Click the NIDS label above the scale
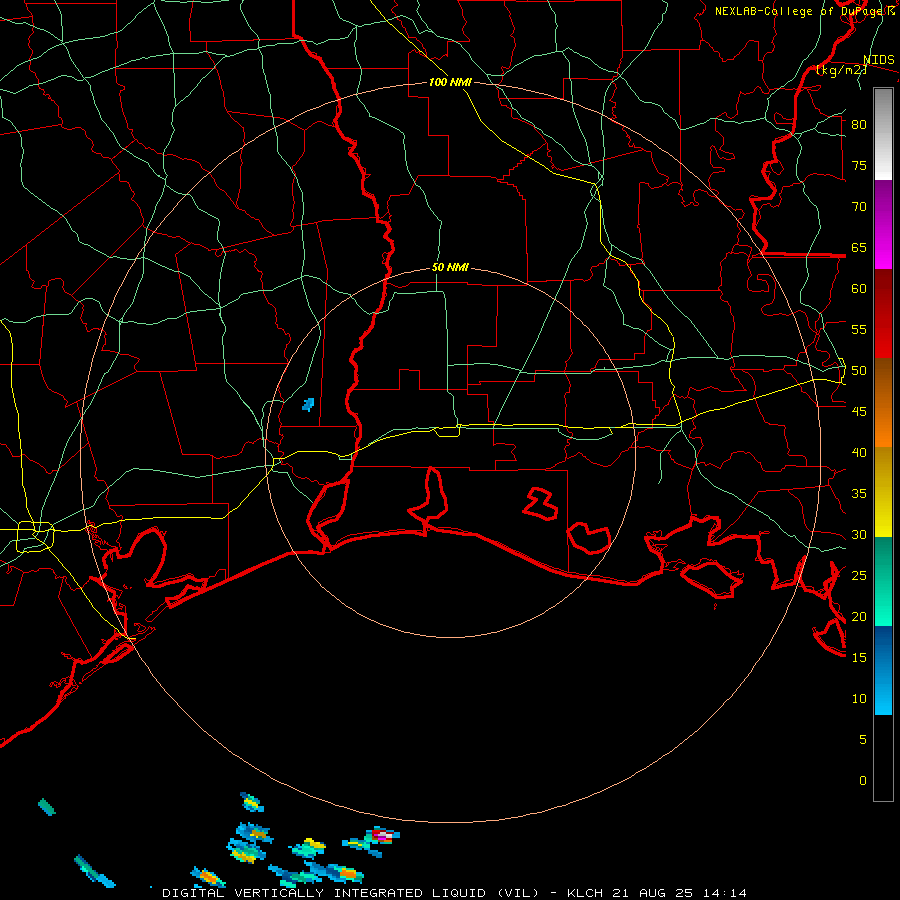This screenshot has width=900, height=900. pos(879,60)
